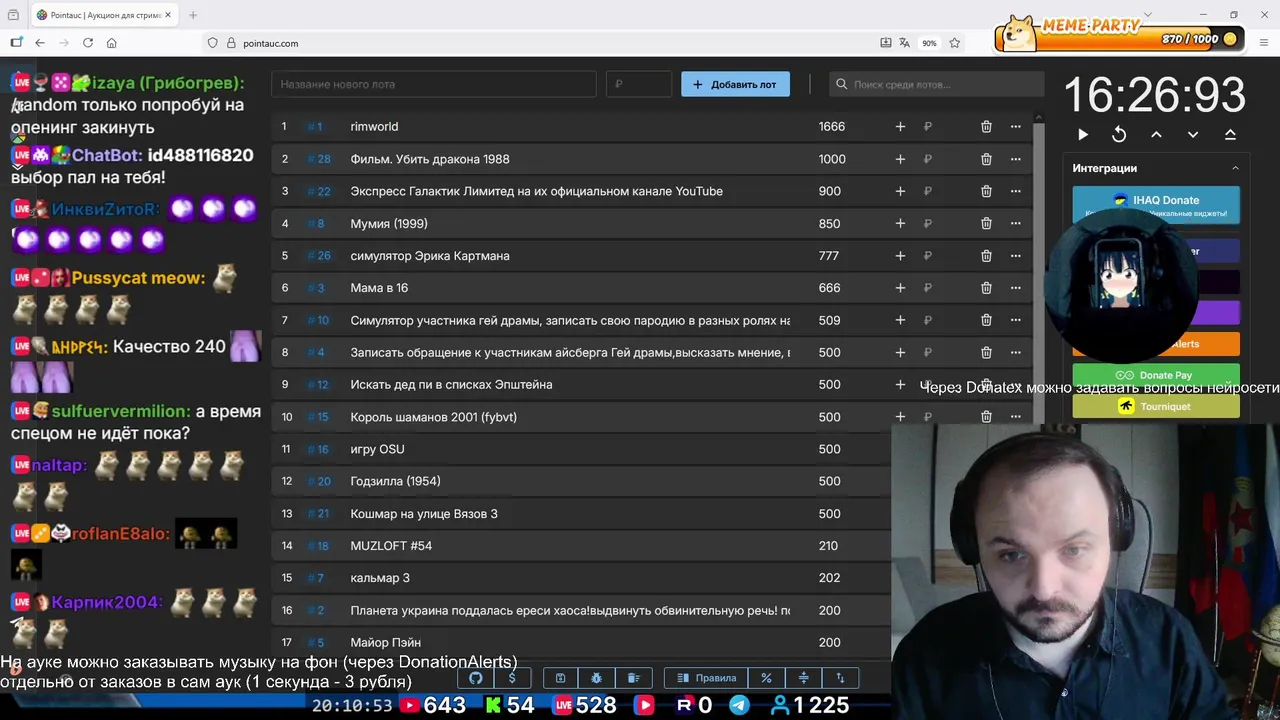The height and width of the screenshot is (720, 1280).
Task: Reload the page in browser
Action: [x=88, y=43]
